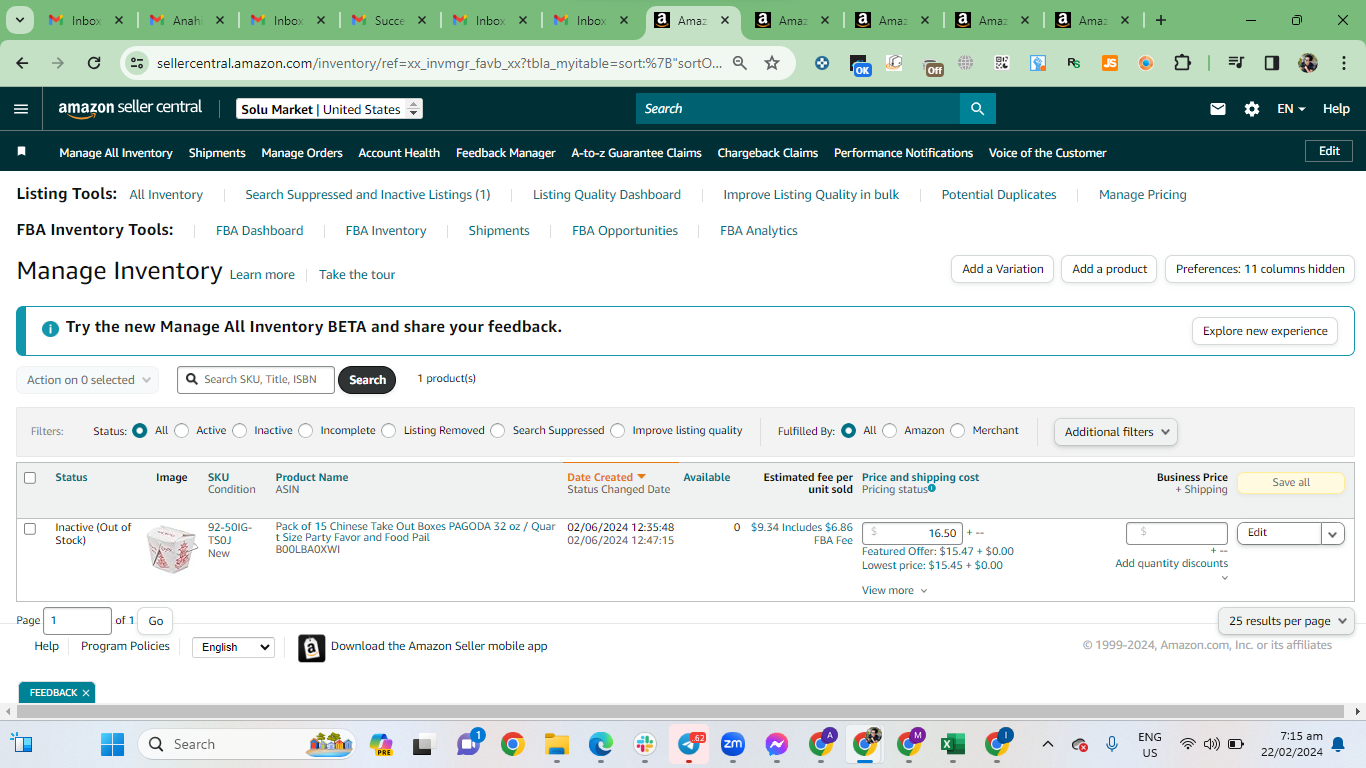Select the Active status filter

coord(181,431)
